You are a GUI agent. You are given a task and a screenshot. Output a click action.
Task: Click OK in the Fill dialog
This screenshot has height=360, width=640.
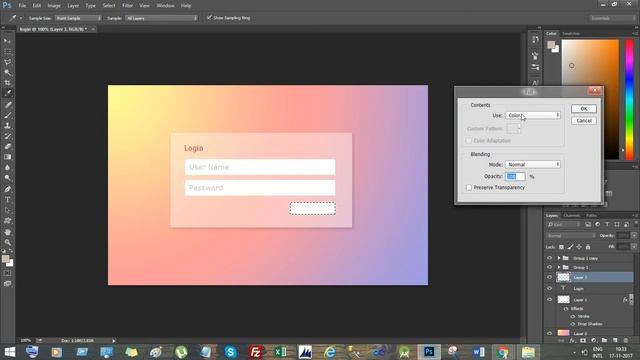pyautogui.click(x=584, y=109)
